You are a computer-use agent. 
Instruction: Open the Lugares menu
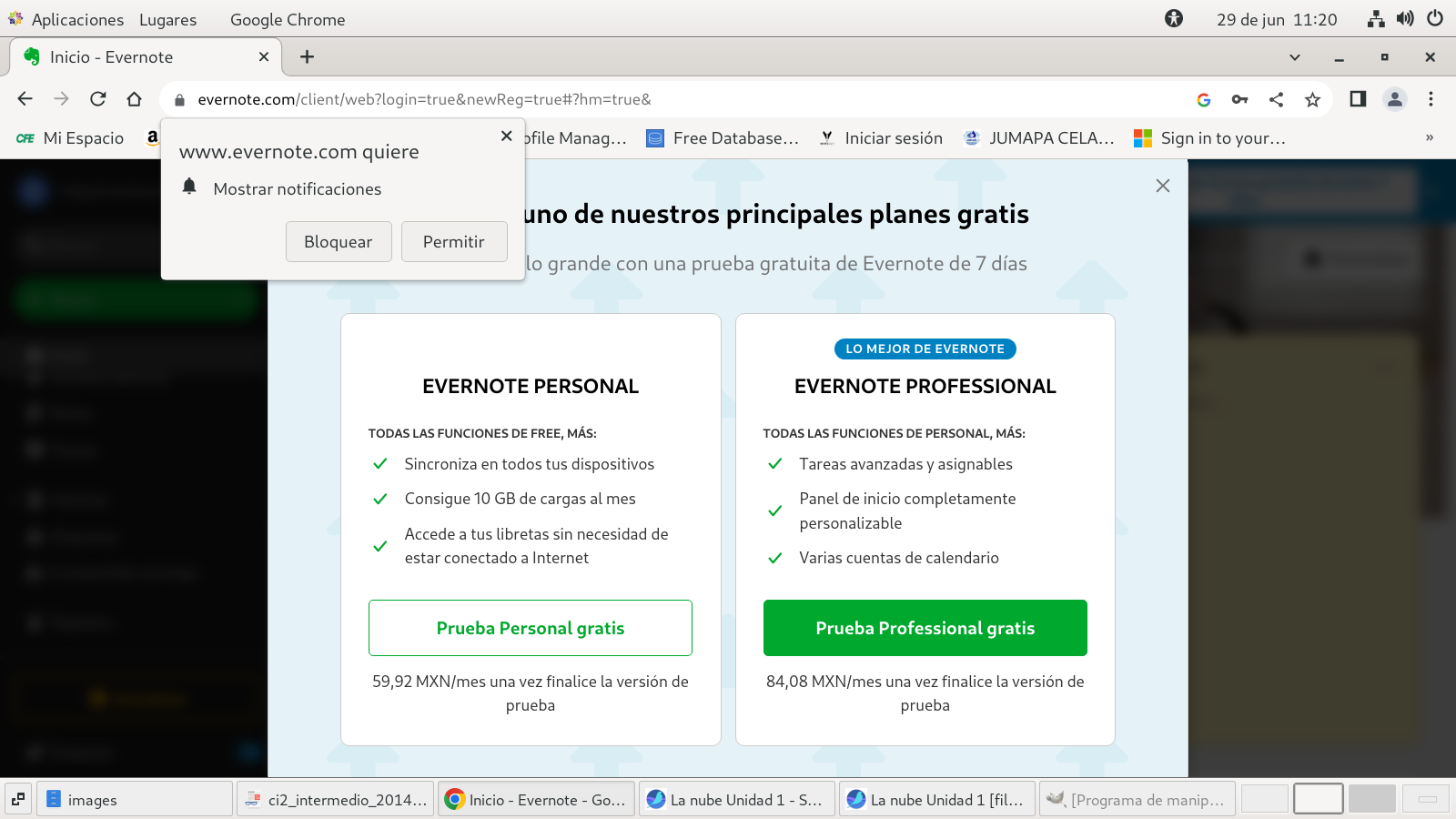tap(167, 19)
